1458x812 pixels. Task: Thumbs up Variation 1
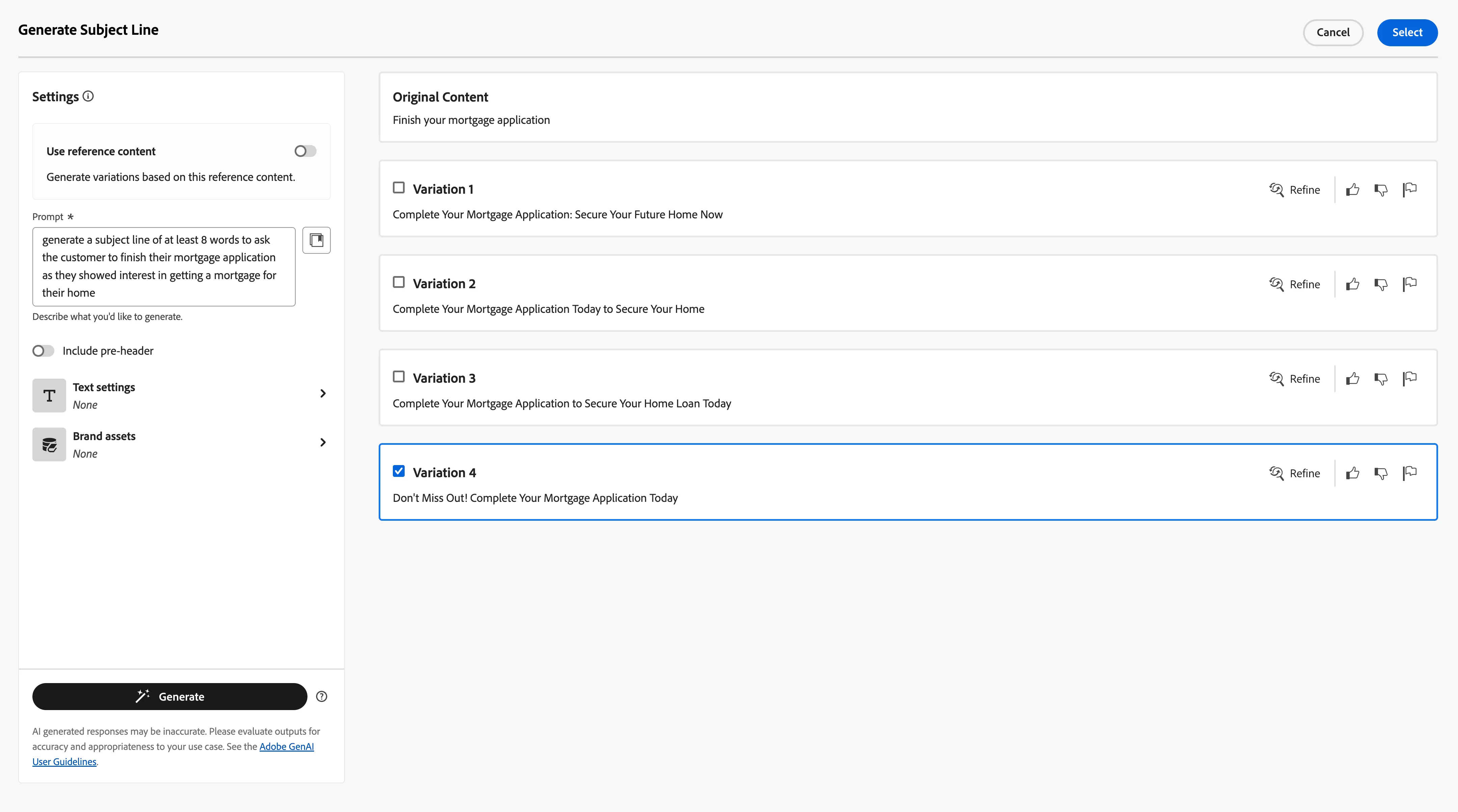click(1353, 190)
